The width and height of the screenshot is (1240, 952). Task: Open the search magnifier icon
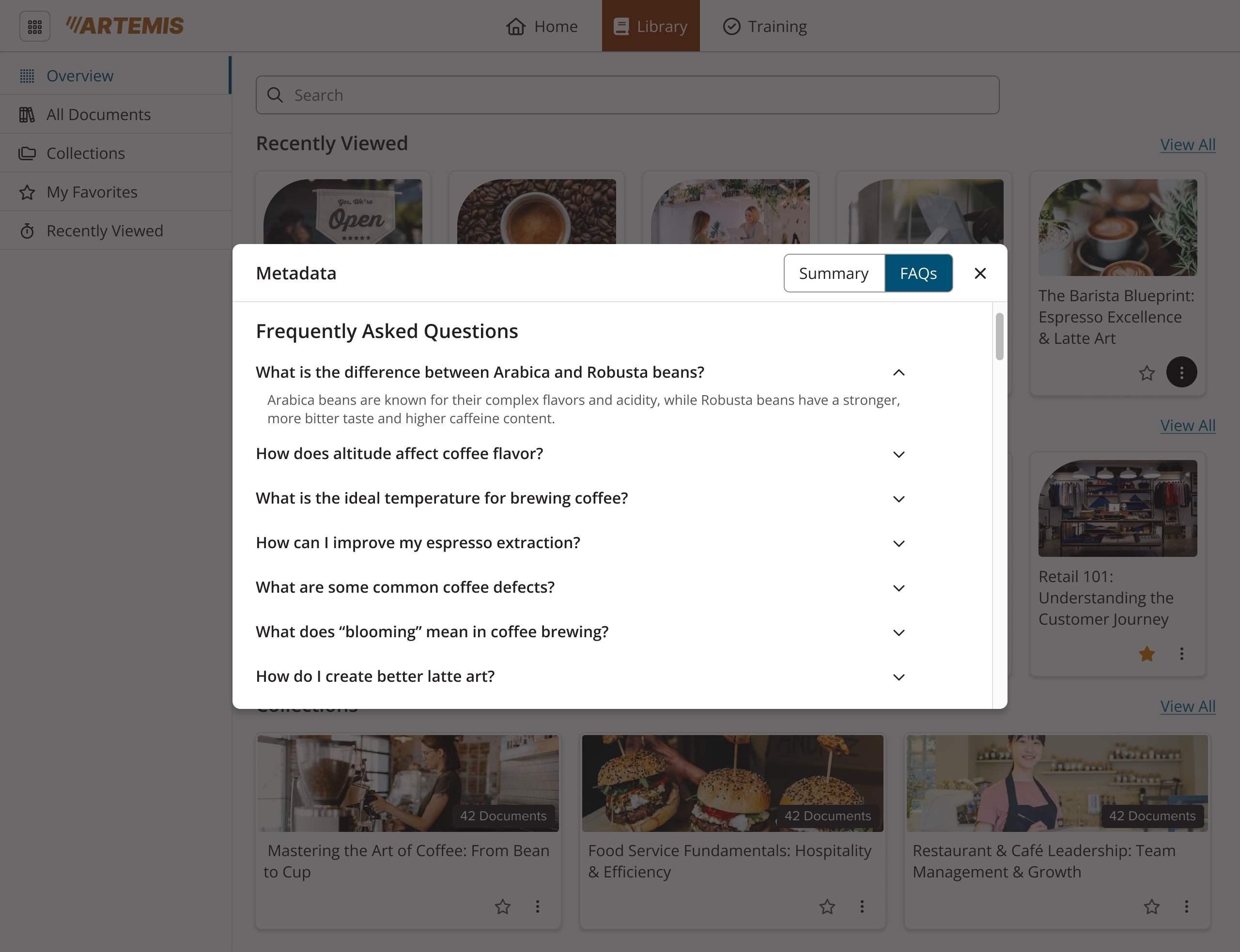(x=276, y=95)
